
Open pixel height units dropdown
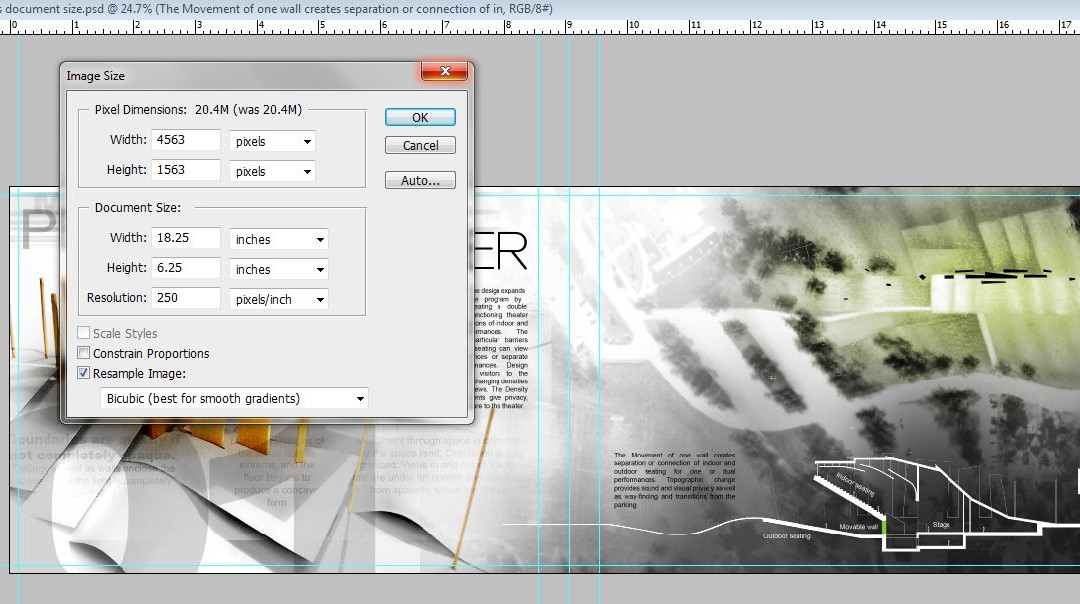click(272, 171)
